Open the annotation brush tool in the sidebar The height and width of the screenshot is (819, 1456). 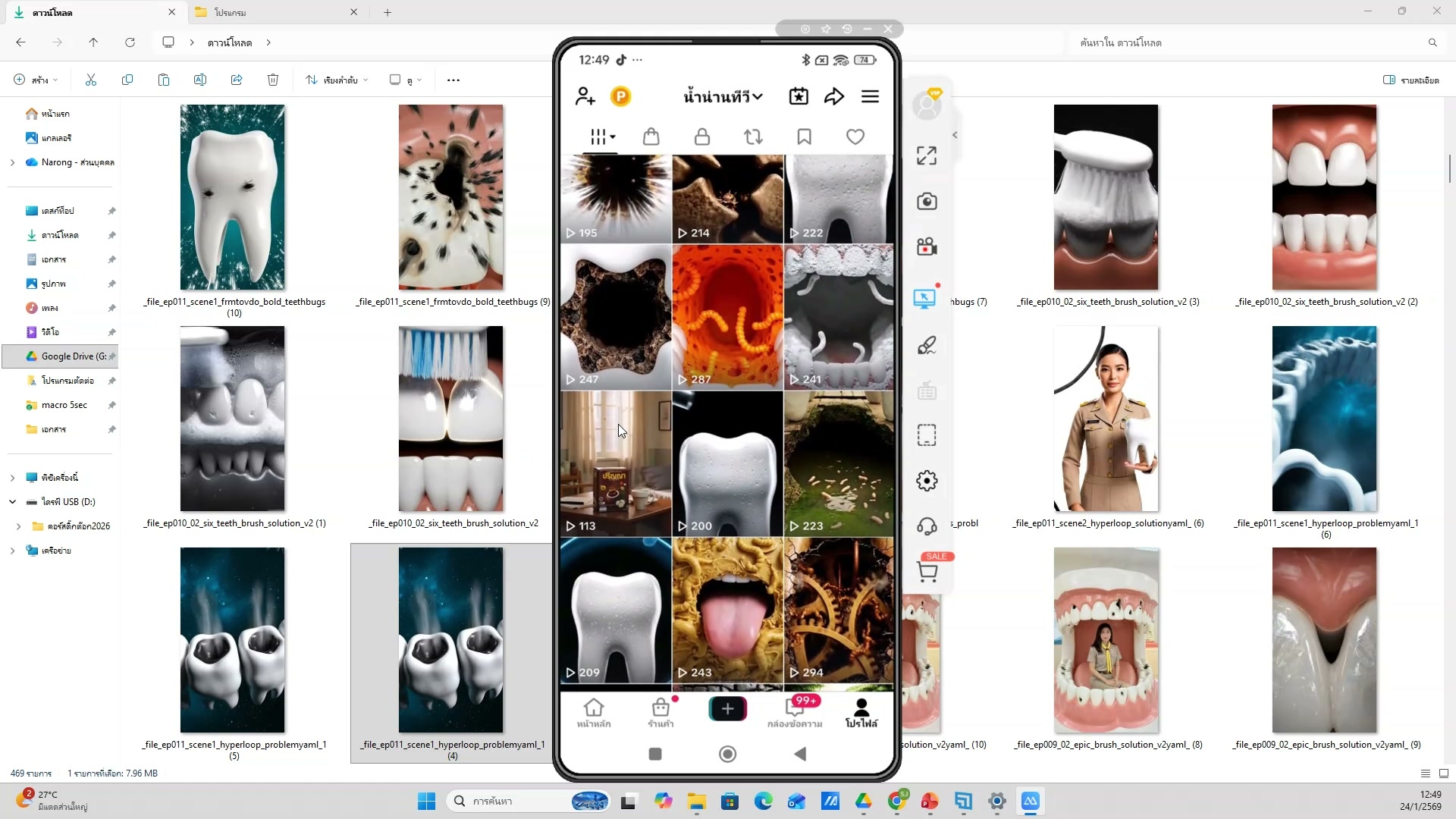point(927,346)
